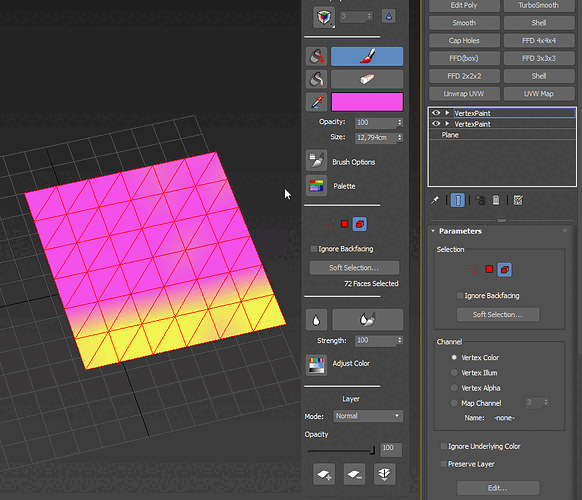This screenshot has width=582, height=500.
Task: Toggle visibility of the second VertexPaint modifier
Action: (x=436, y=124)
